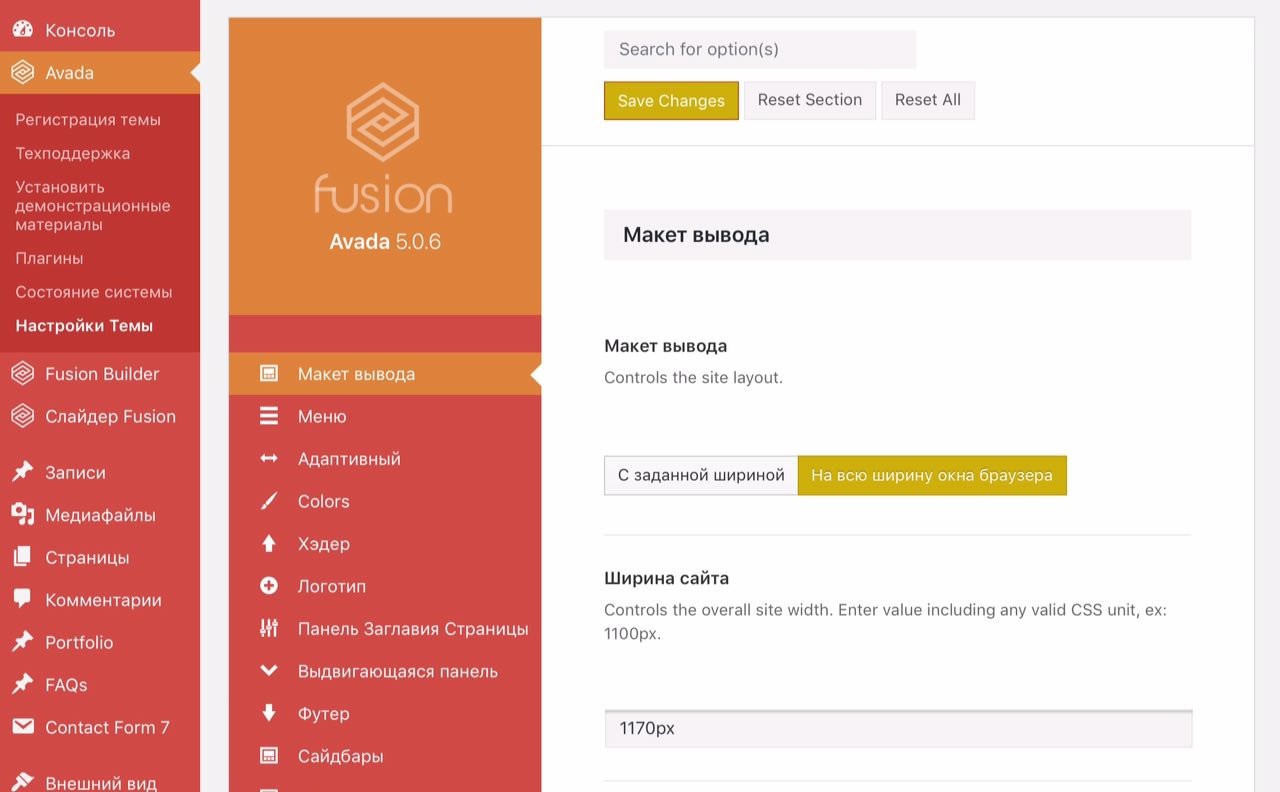Open the Футер options tab
1280x792 pixels.
(x=385, y=714)
